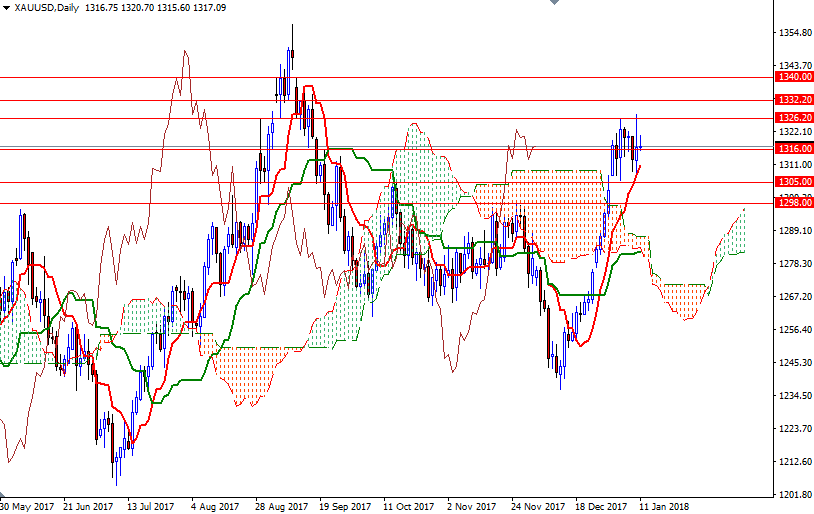
Task: Click the XAUUSD,Daily chart title
Action: [48, 7]
